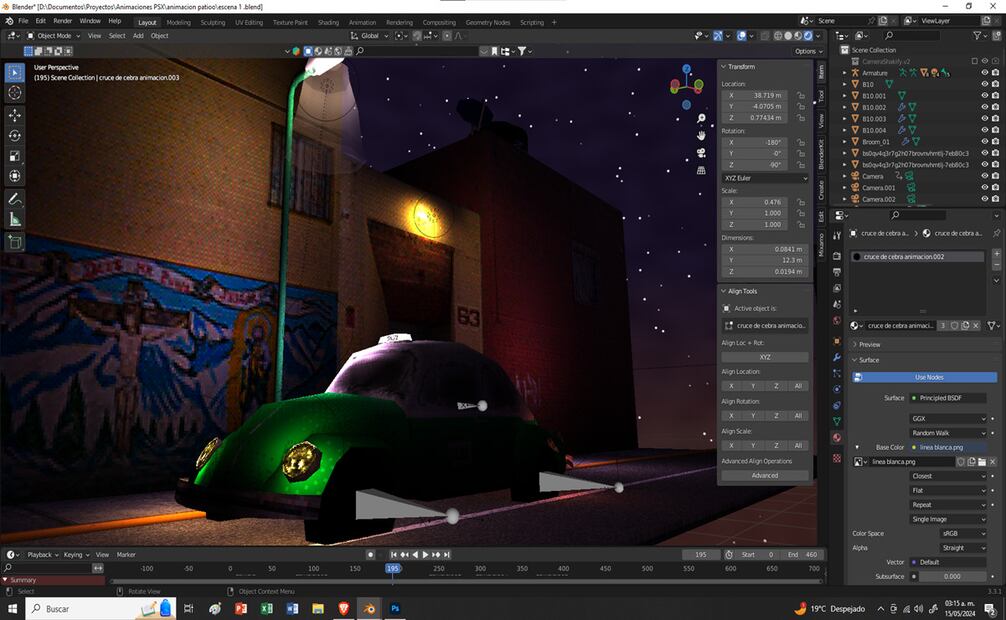The image size is (1006, 620).
Task: Open the XYZ Euler rotation mode dropdown
Action: pyautogui.click(x=765, y=178)
